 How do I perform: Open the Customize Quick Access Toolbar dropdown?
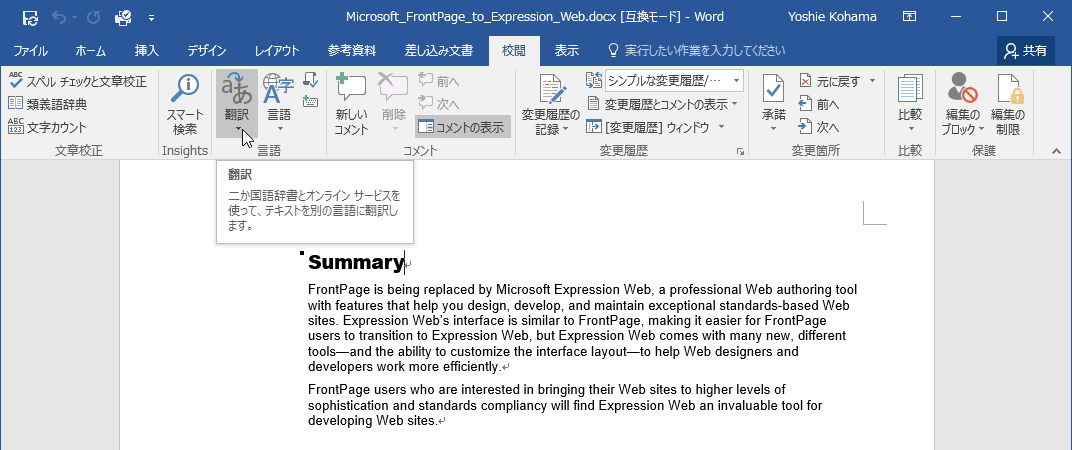click(x=151, y=18)
